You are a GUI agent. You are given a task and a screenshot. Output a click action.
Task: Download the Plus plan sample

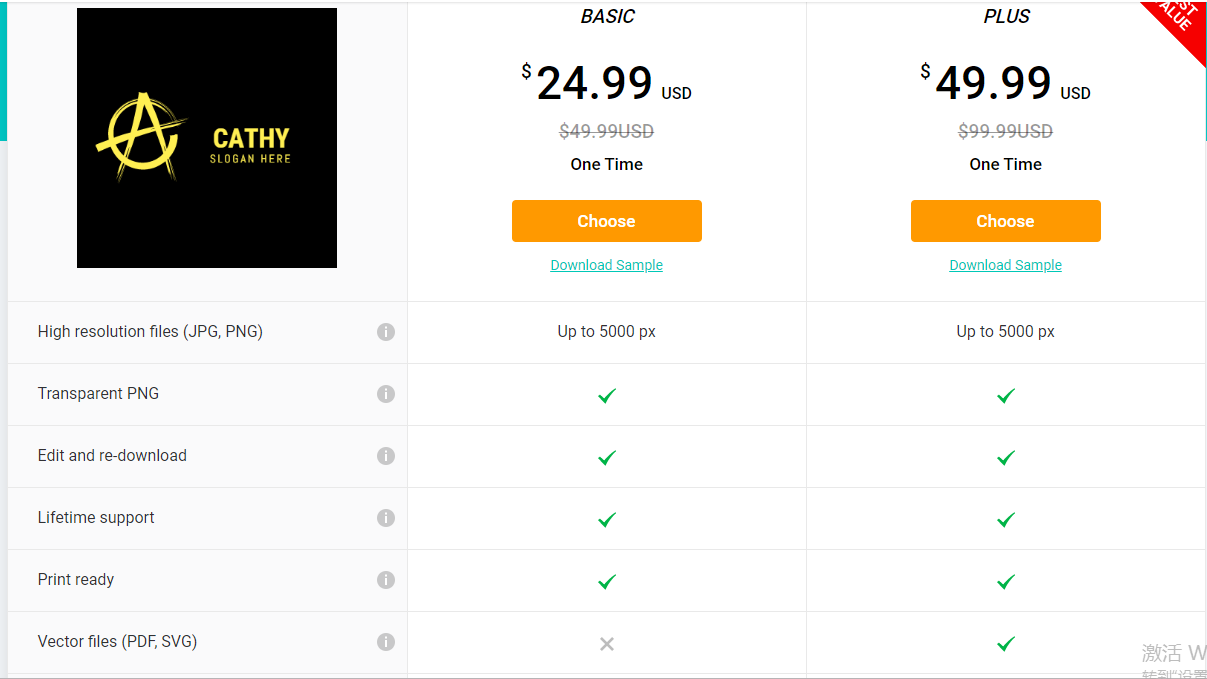pyautogui.click(x=1005, y=265)
